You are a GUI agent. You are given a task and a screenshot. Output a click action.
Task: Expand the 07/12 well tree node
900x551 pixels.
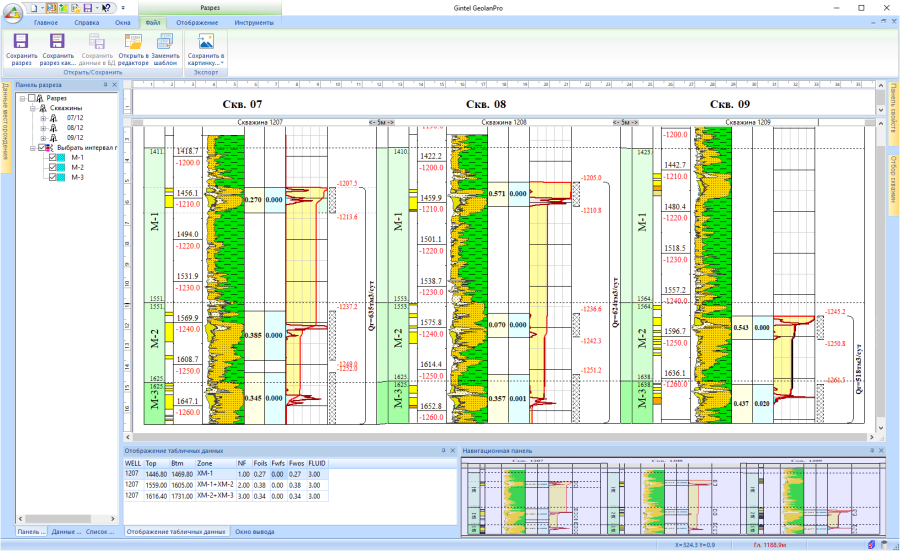pos(43,118)
